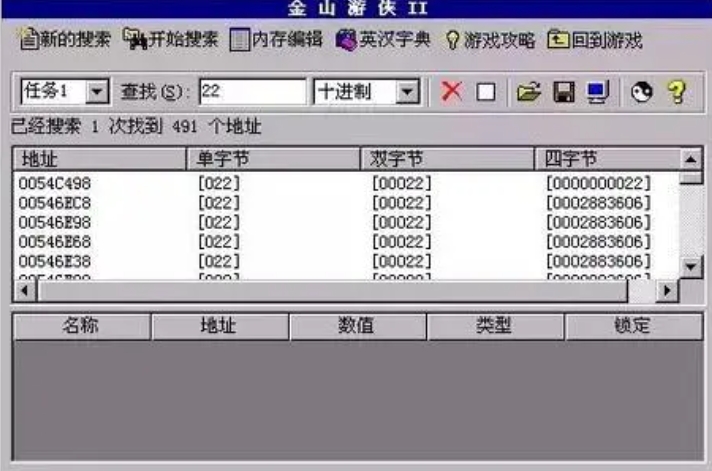Screen dimensions: 712x471
Task: Click the open folder icon
Action: tap(529, 92)
